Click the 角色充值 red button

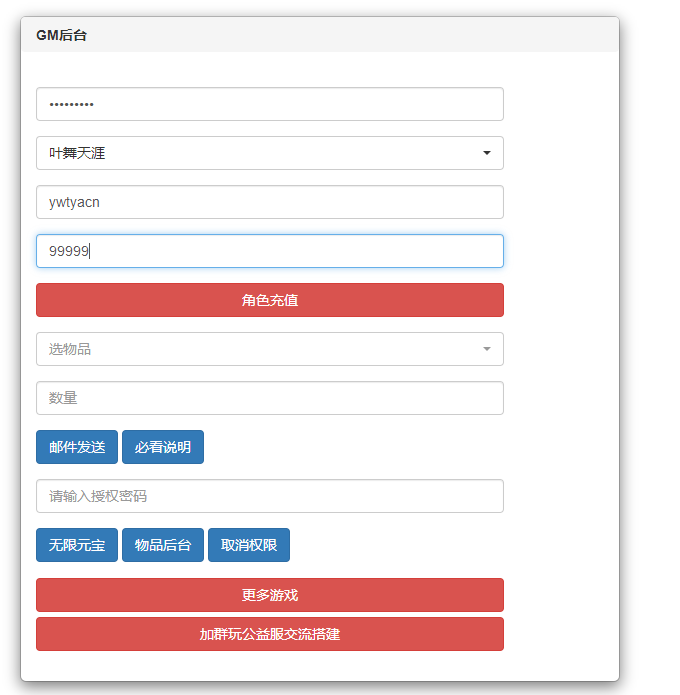tap(270, 300)
